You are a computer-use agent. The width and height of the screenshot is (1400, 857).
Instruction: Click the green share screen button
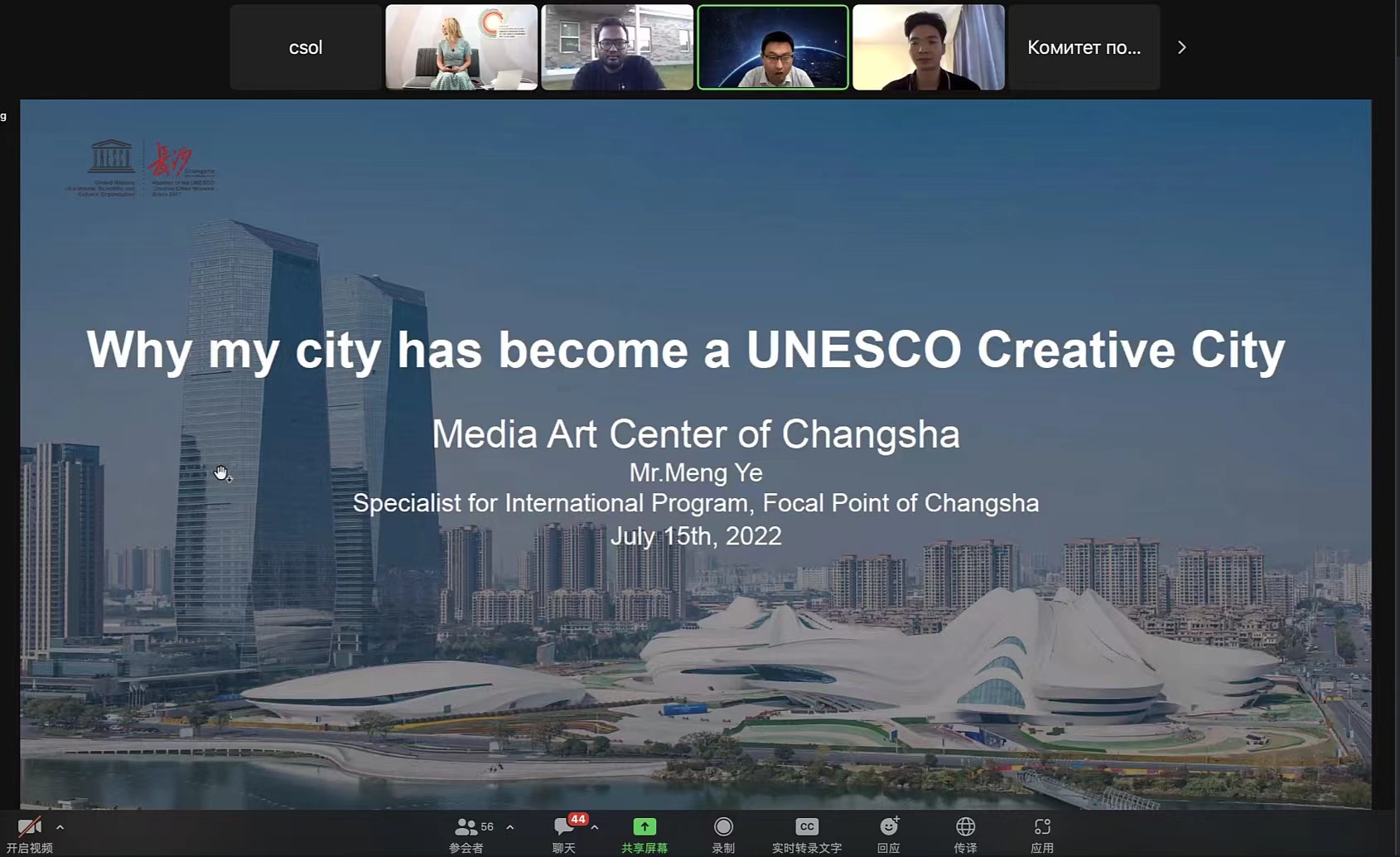click(644, 827)
